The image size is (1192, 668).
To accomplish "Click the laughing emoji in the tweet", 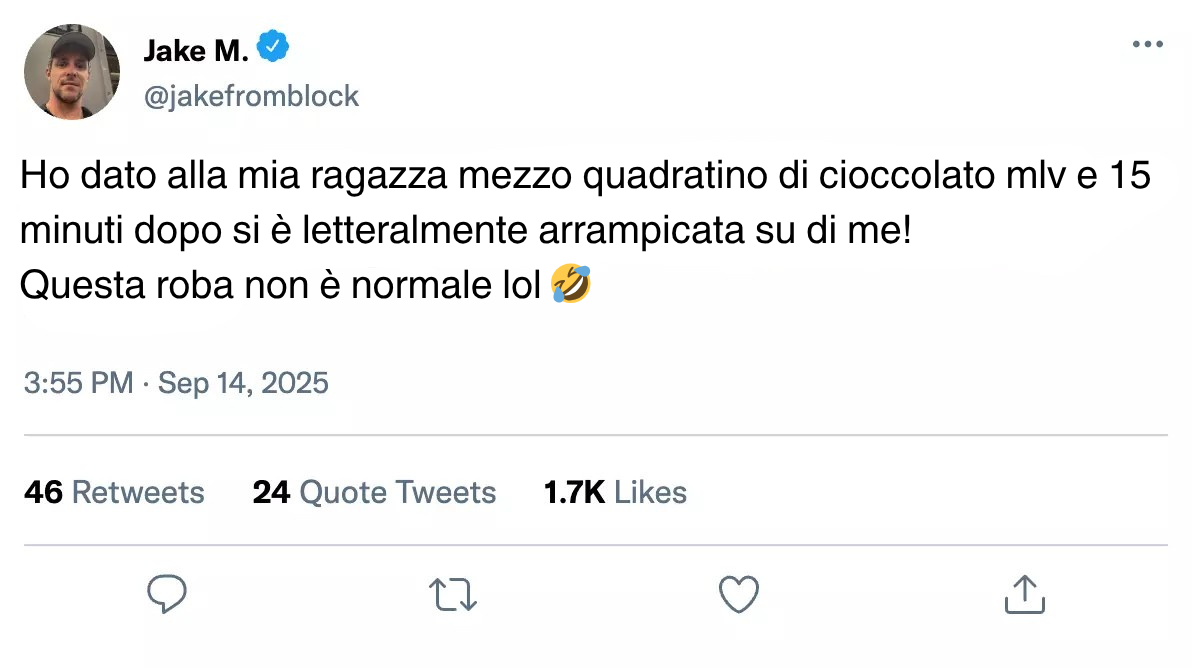I will (x=571, y=287).
